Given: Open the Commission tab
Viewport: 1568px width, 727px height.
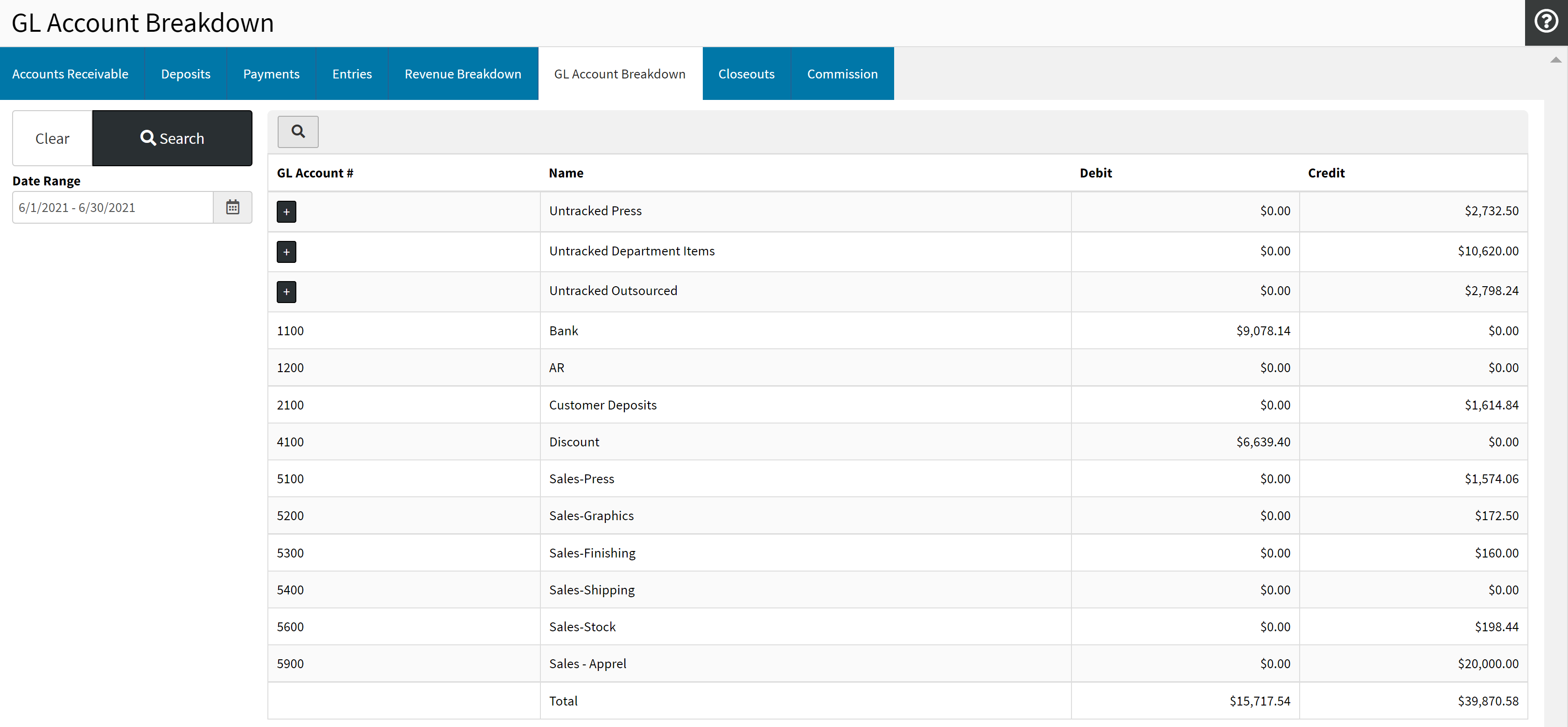Looking at the screenshot, I should pos(842,74).
